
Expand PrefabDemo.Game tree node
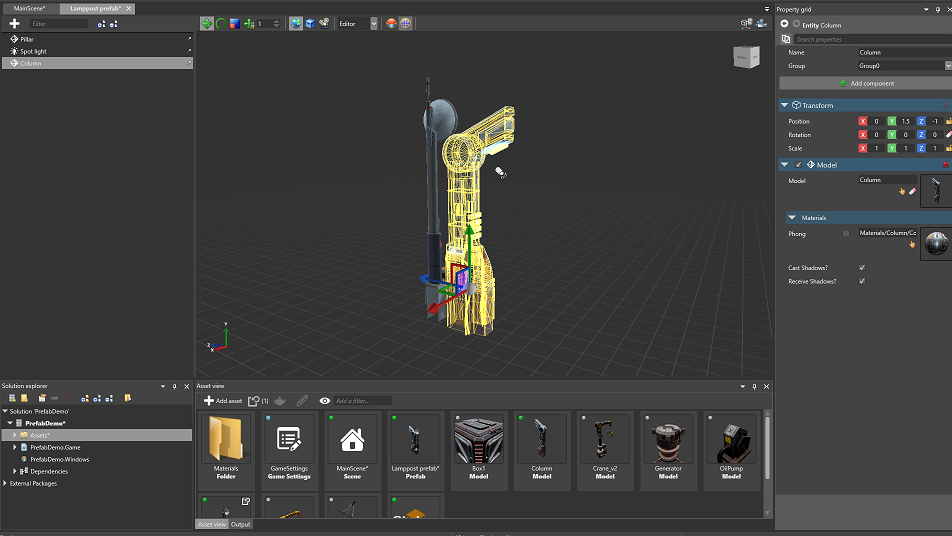[15, 447]
